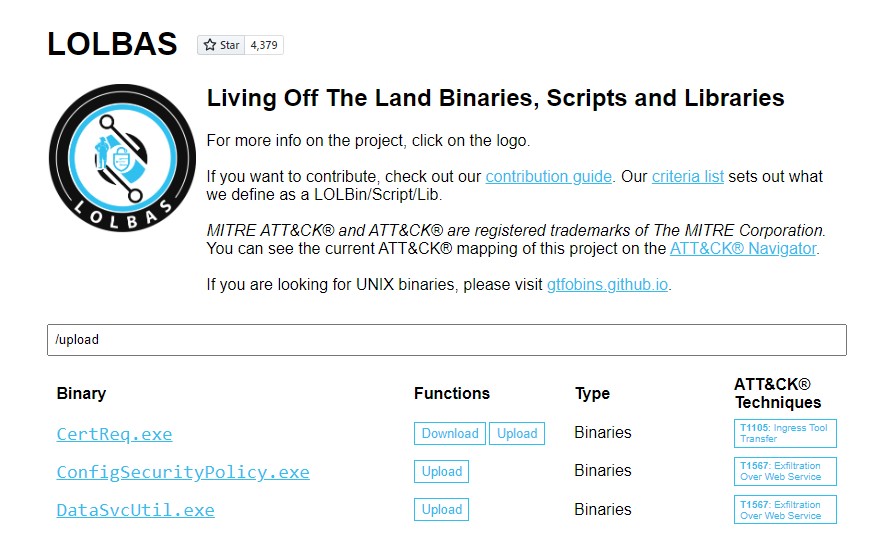The height and width of the screenshot is (539, 892).
Task: Open the CertReq.exe binary page
Action: click(x=114, y=434)
